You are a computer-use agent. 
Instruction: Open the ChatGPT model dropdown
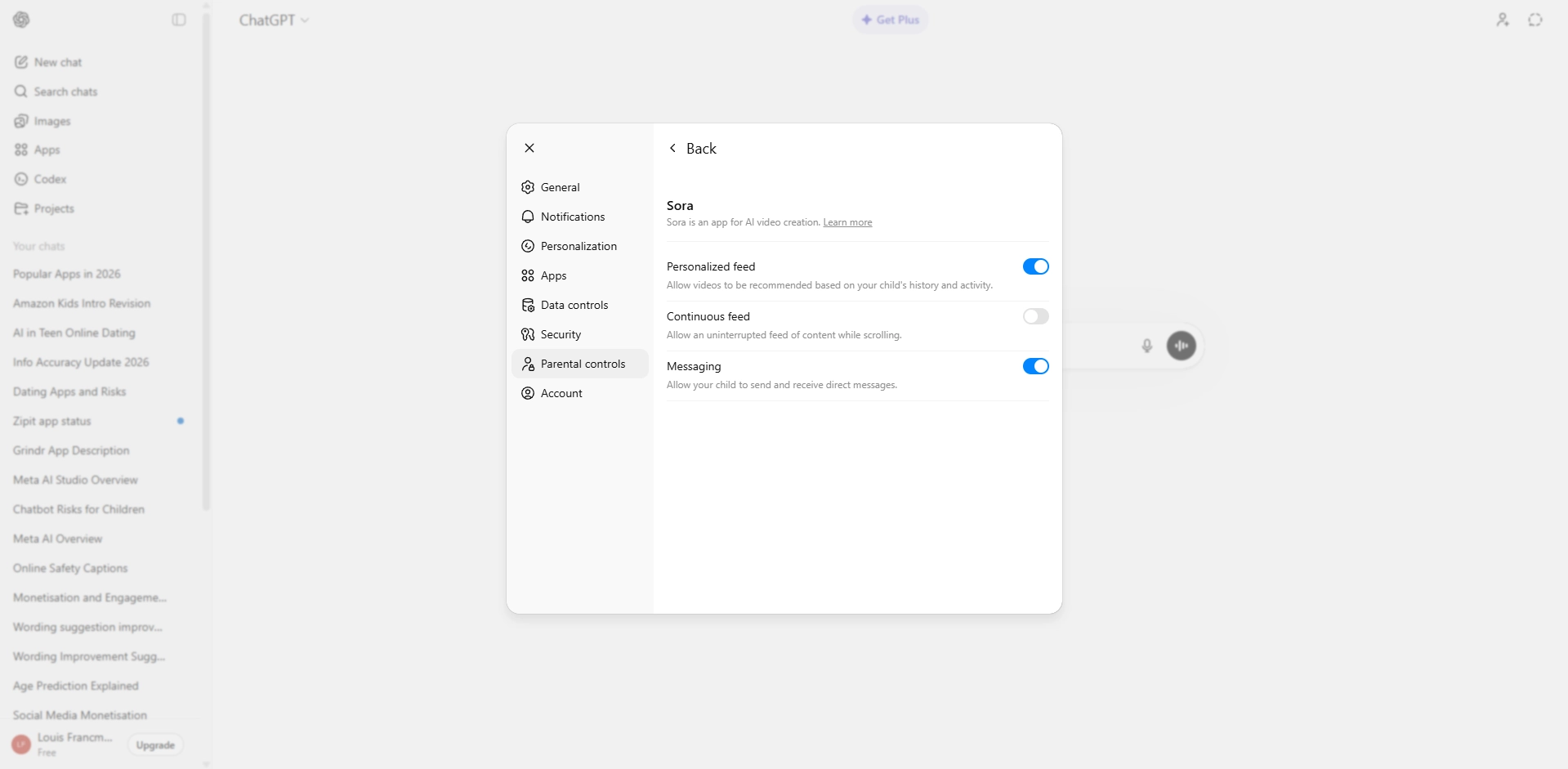click(274, 20)
